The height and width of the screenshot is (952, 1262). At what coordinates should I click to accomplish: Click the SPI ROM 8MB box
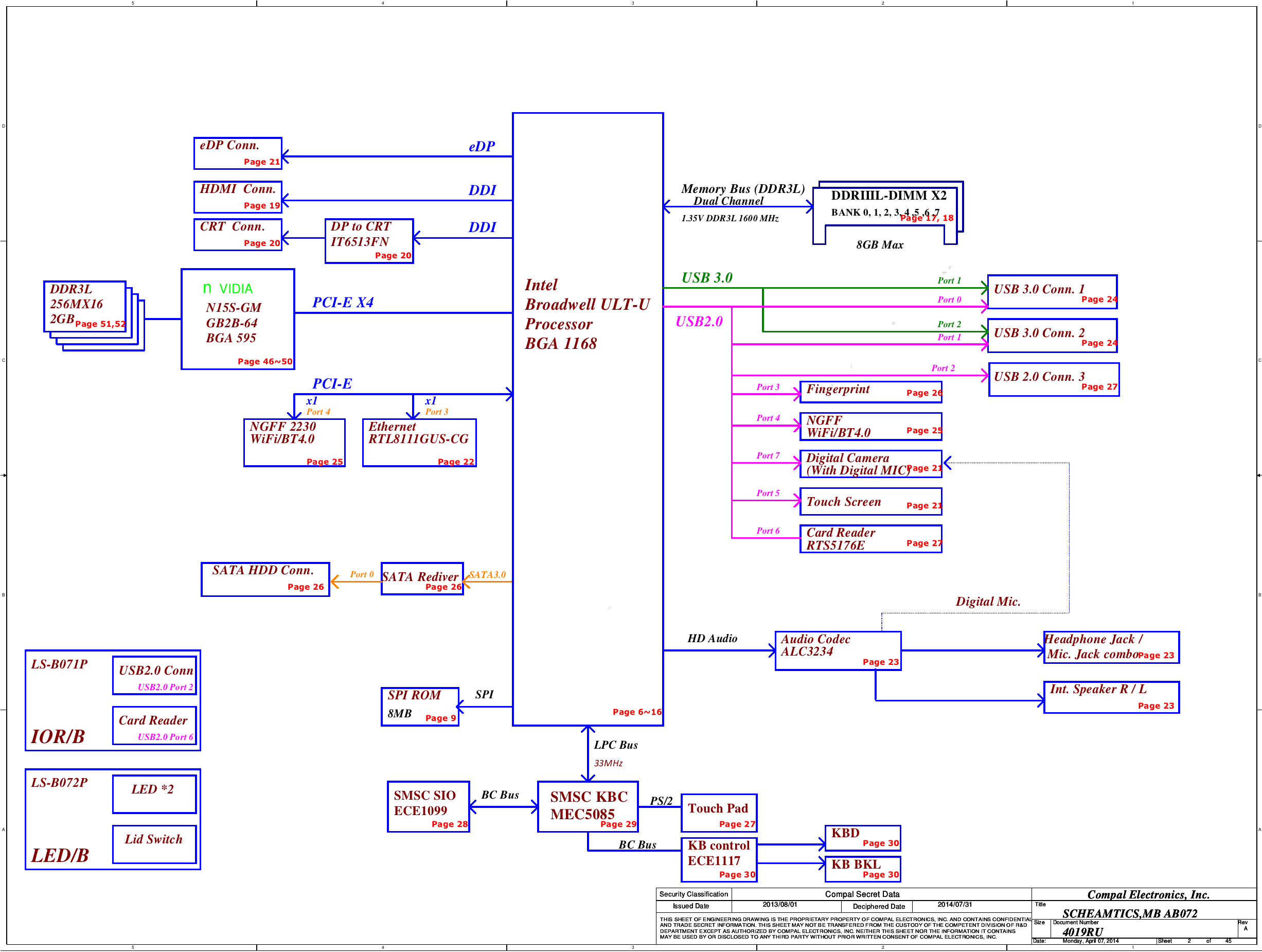pos(419,706)
